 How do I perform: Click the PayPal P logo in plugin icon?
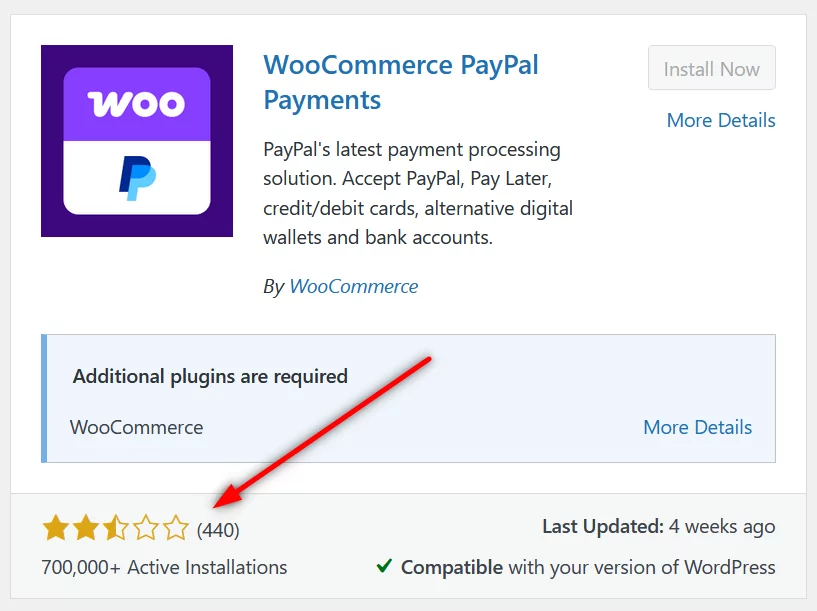coord(137,178)
